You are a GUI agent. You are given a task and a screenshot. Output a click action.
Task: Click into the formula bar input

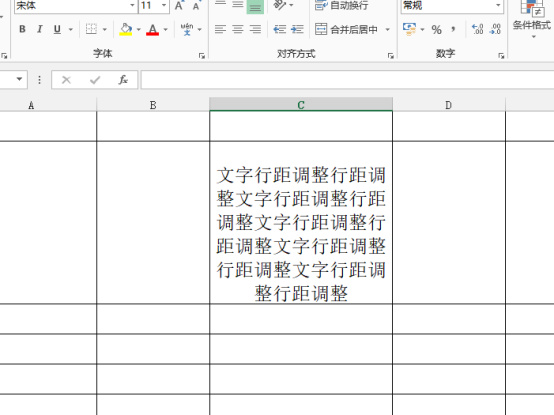click(348, 80)
